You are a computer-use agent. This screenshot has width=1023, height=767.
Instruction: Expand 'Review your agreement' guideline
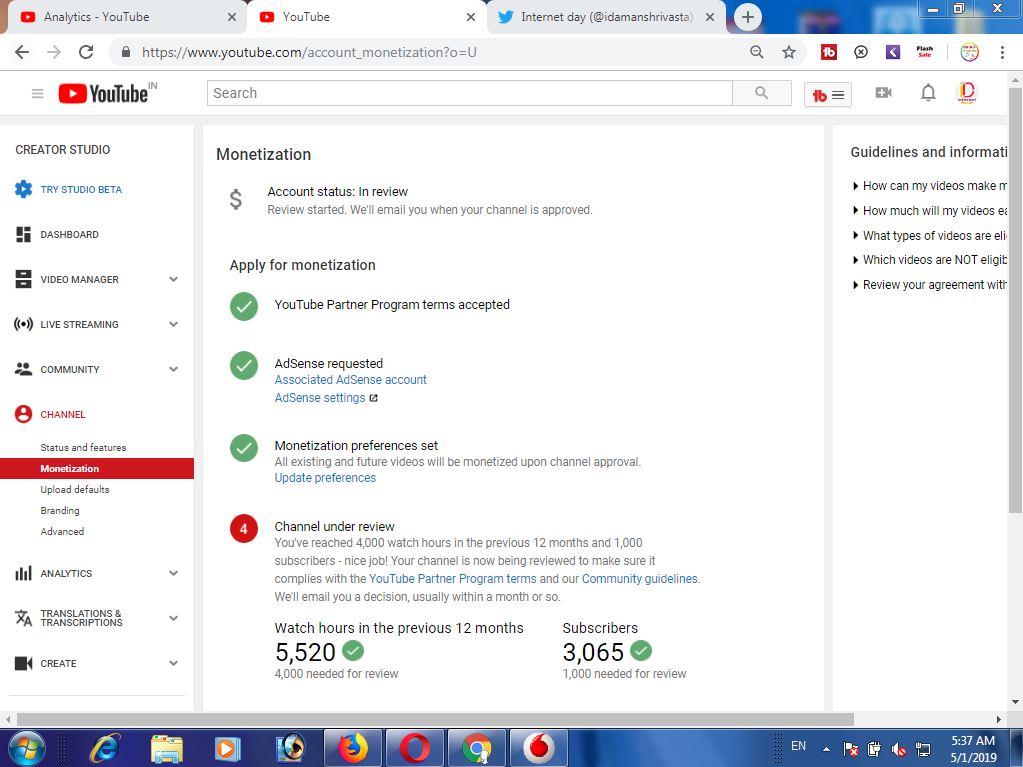click(x=930, y=284)
